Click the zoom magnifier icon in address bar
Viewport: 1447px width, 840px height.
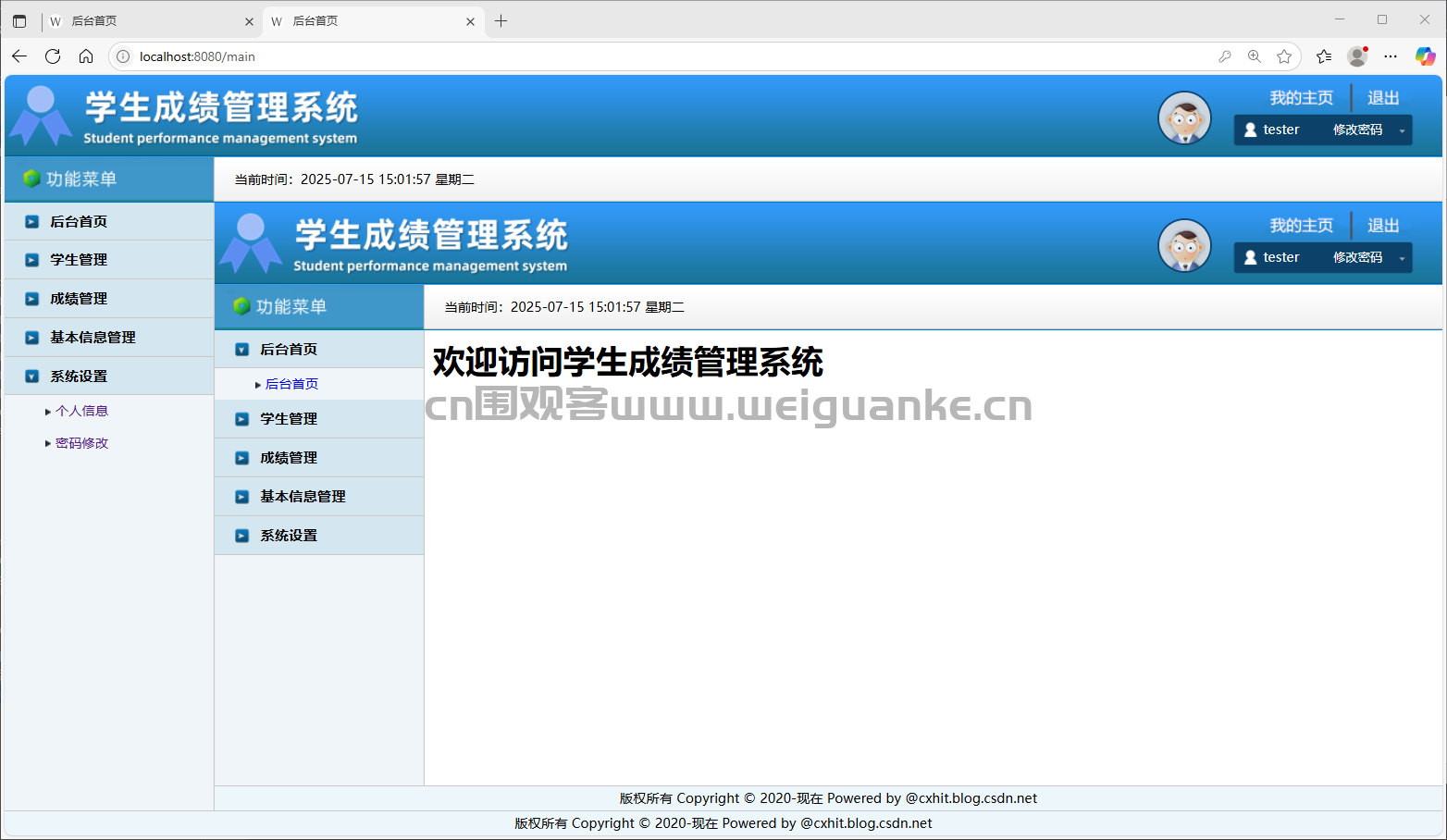coord(1255,56)
